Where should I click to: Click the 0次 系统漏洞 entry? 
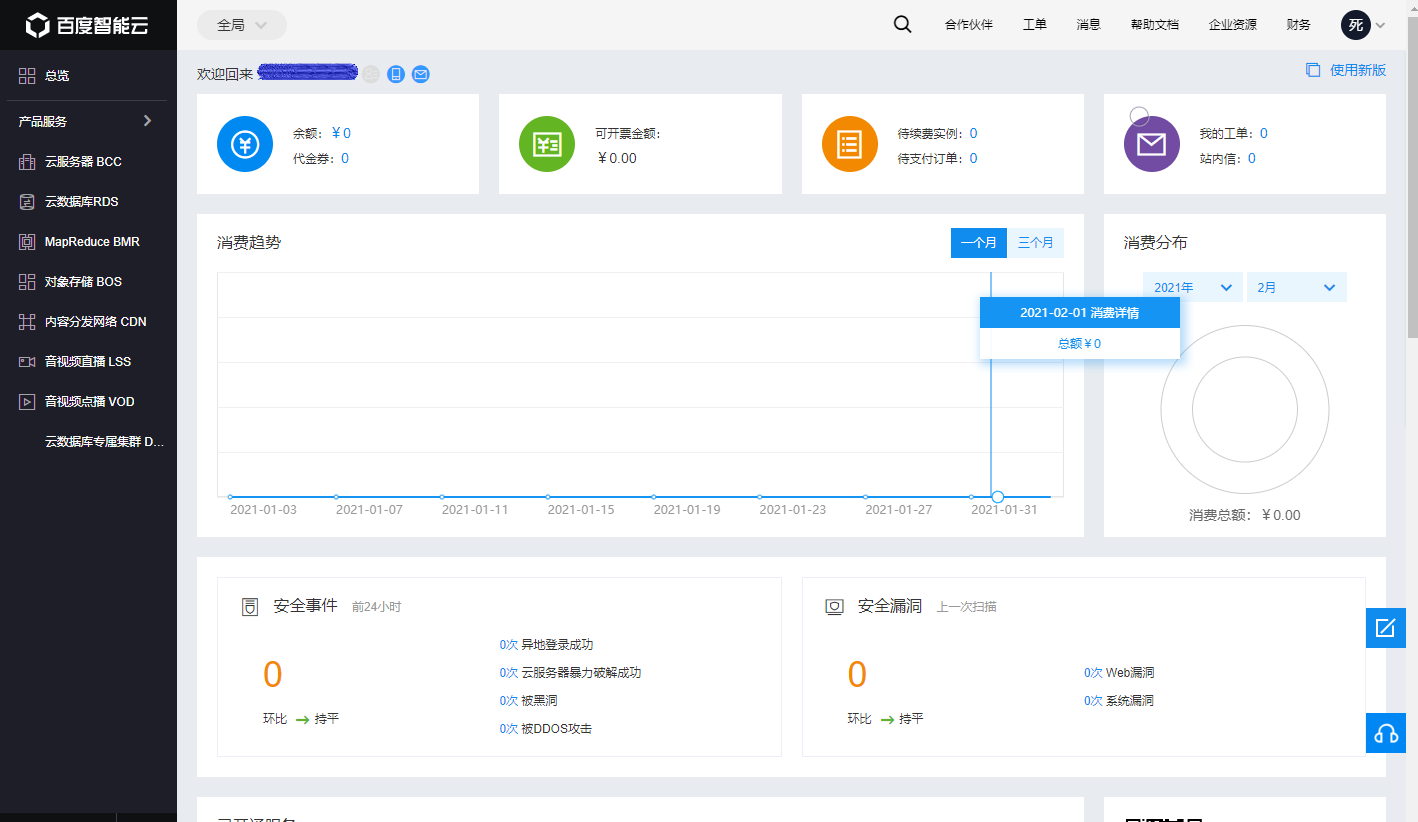1119,701
